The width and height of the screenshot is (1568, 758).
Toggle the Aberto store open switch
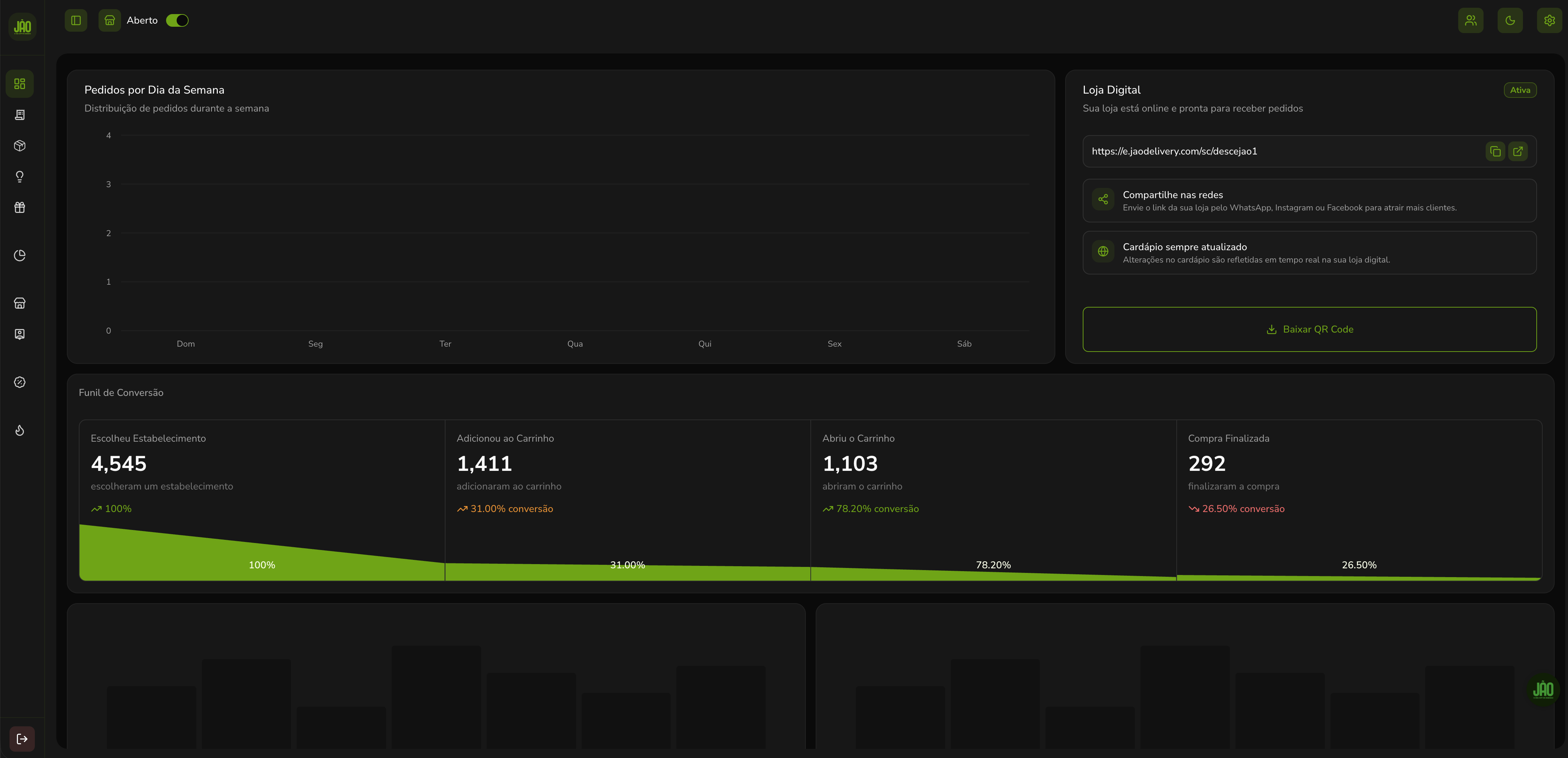177,21
